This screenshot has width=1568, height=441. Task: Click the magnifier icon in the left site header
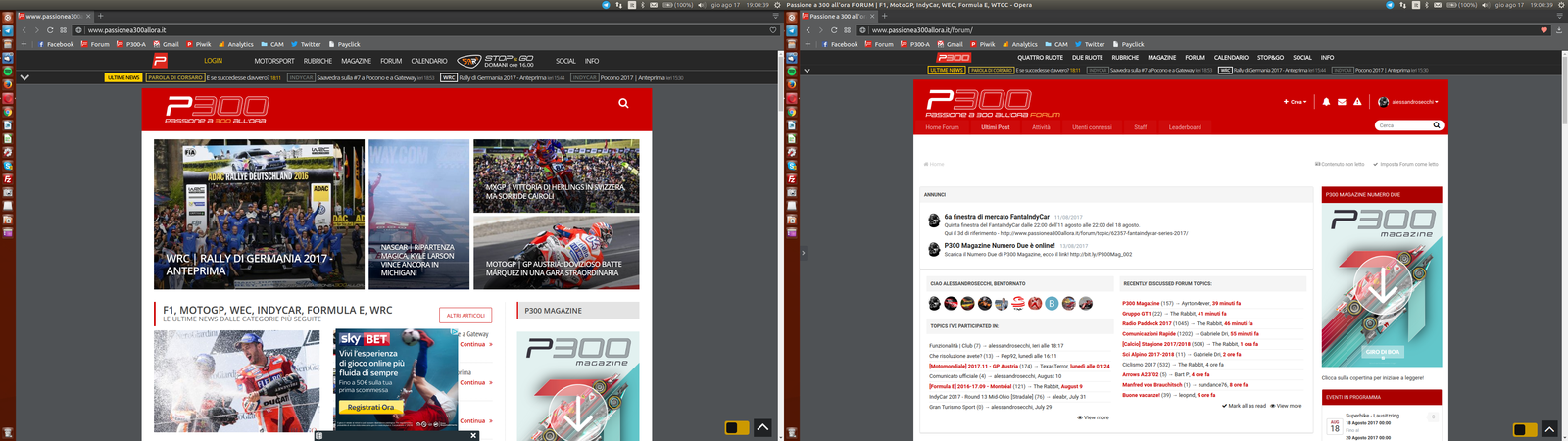(623, 103)
